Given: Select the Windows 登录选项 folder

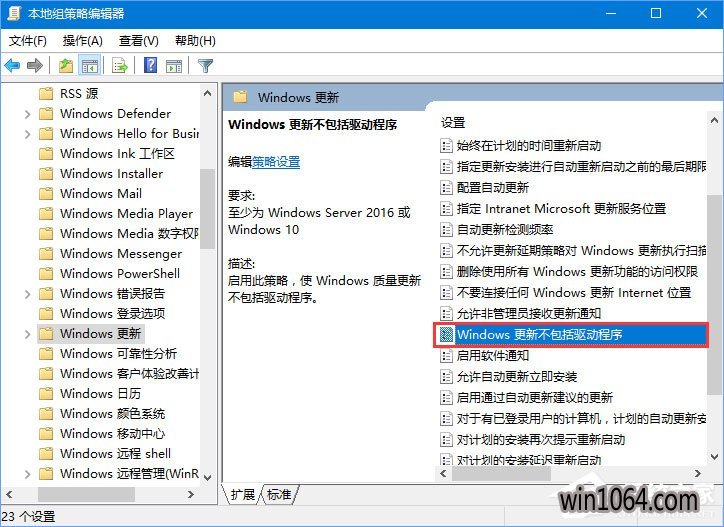Looking at the screenshot, I should 112,314.
